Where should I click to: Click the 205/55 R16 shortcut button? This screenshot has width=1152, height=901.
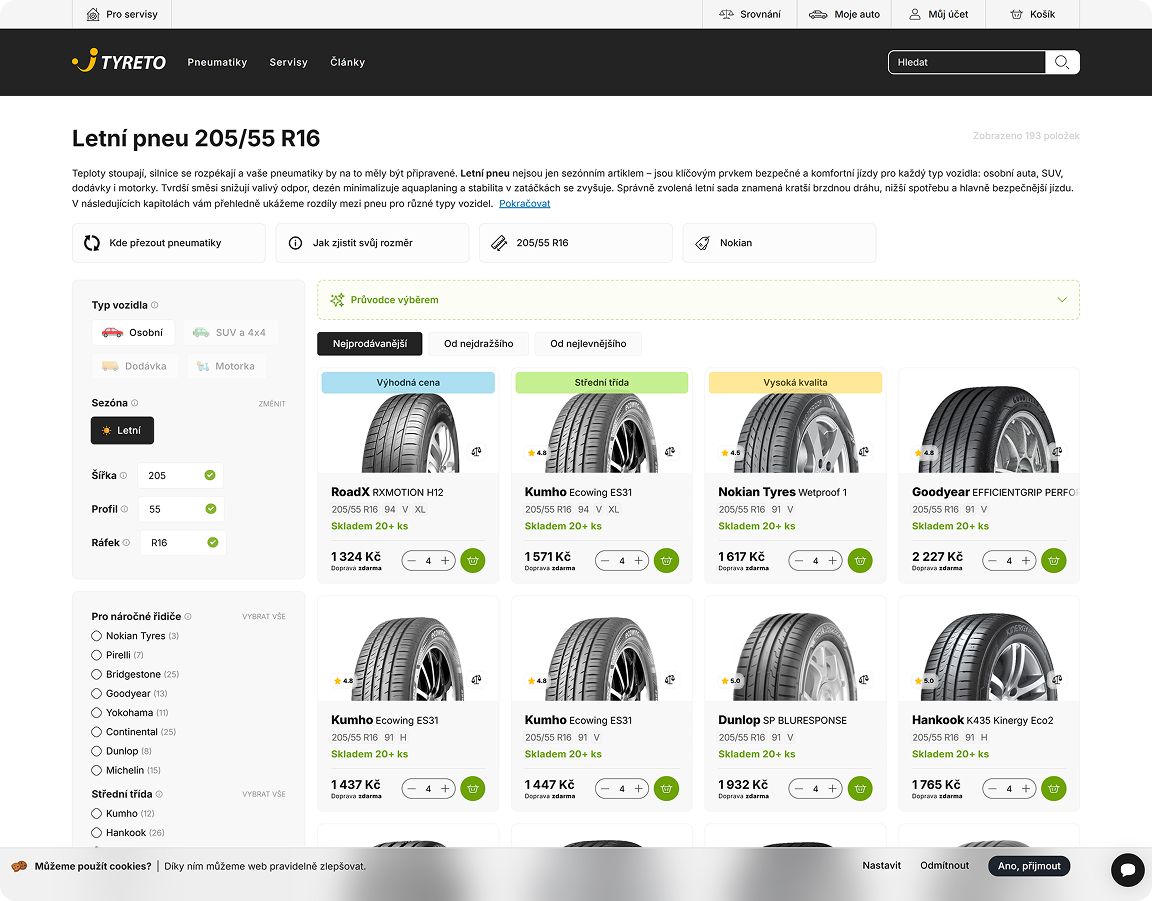(x=575, y=243)
